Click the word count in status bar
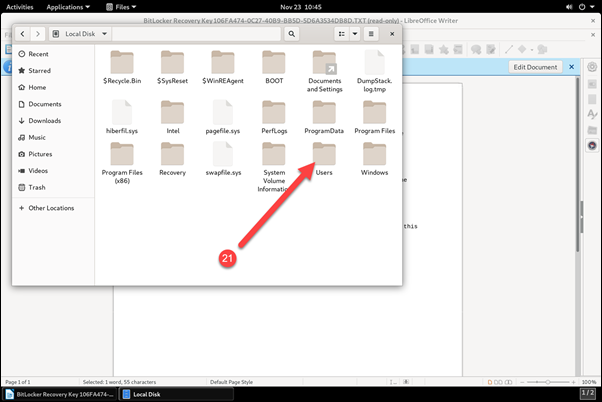Image resolution: width=602 pixels, height=402 pixels. coord(119,382)
